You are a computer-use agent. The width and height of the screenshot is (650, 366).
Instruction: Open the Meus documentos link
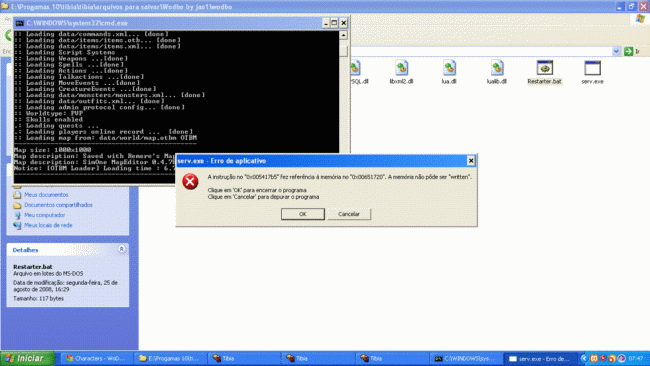click(46, 195)
